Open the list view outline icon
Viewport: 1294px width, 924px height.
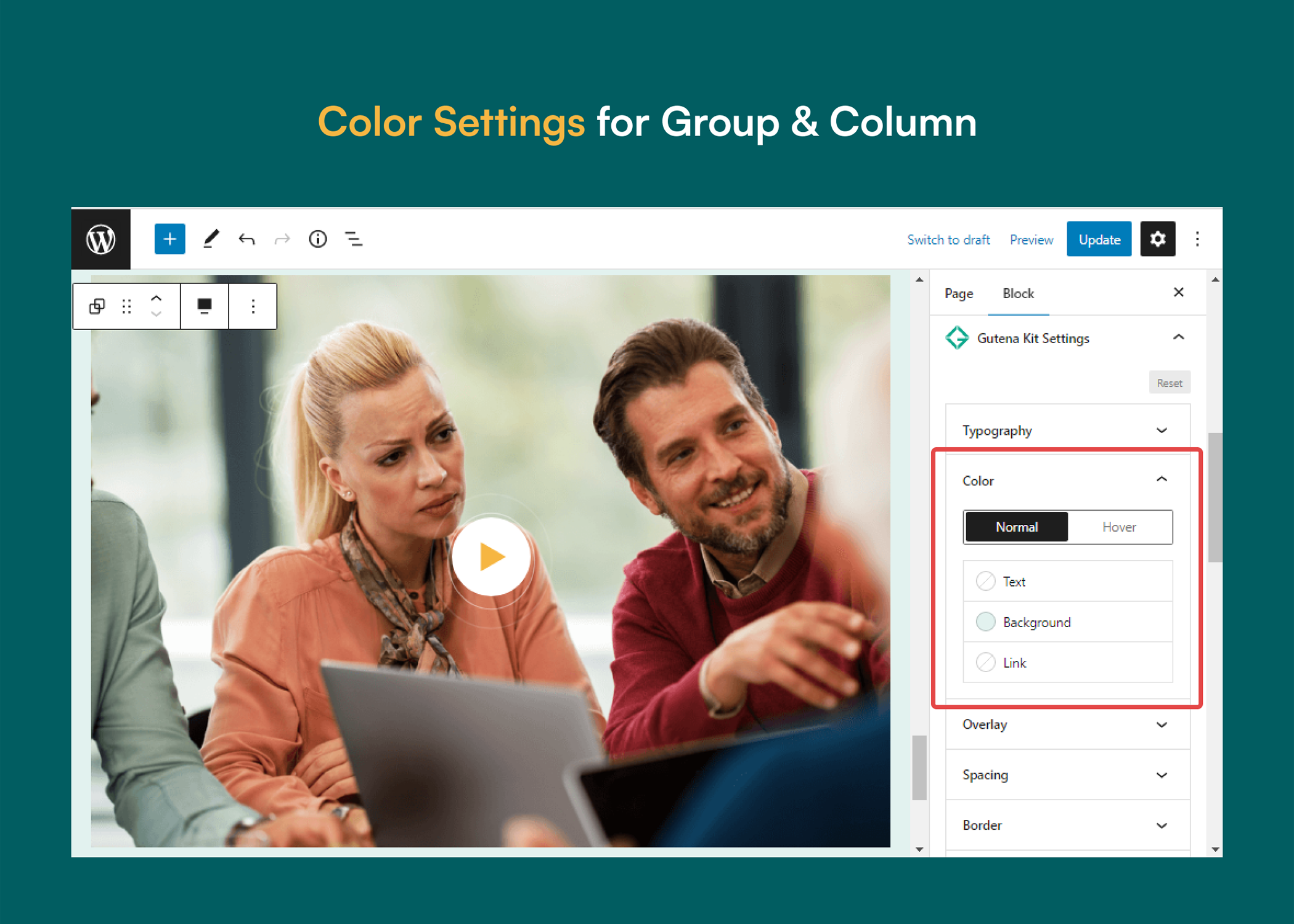(354, 239)
